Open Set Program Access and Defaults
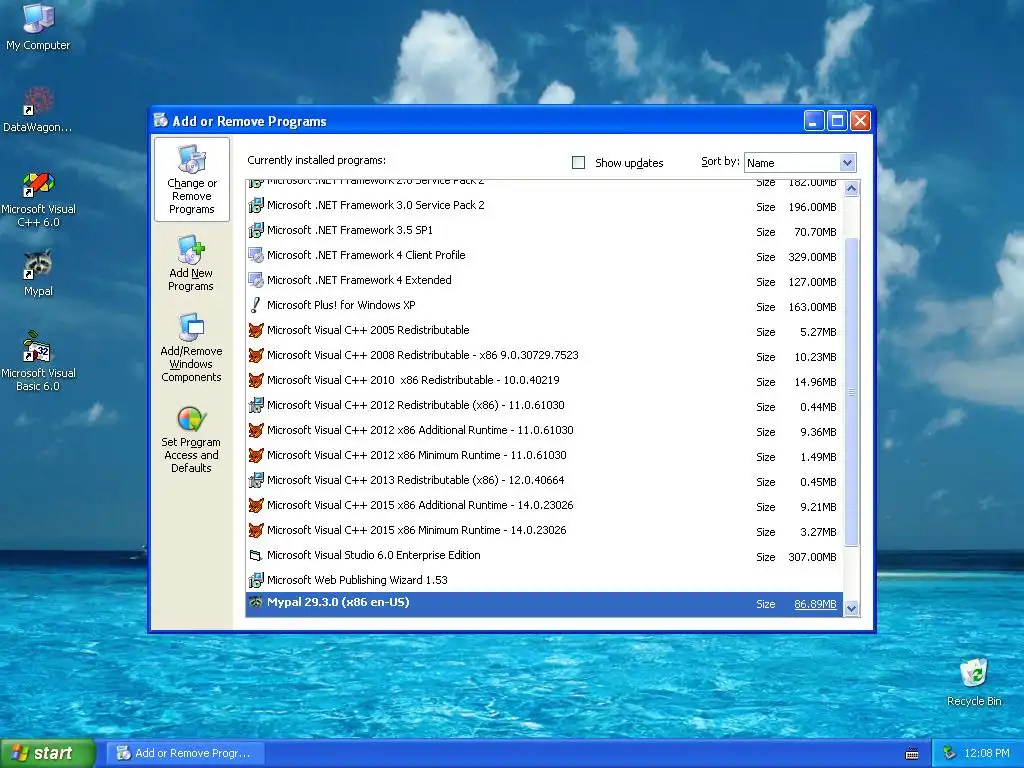This screenshot has height=768, width=1024. [x=191, y=439]
